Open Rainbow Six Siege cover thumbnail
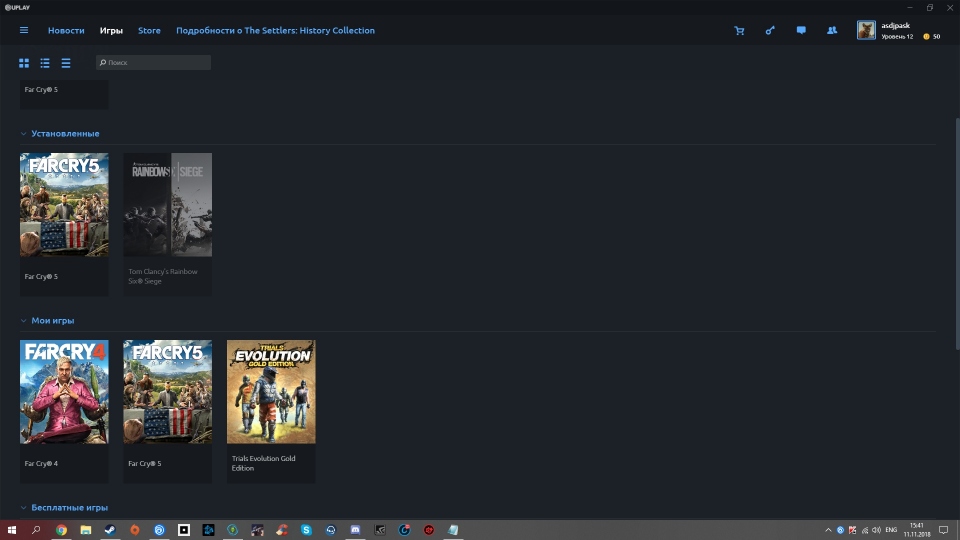 pos(168,204)
